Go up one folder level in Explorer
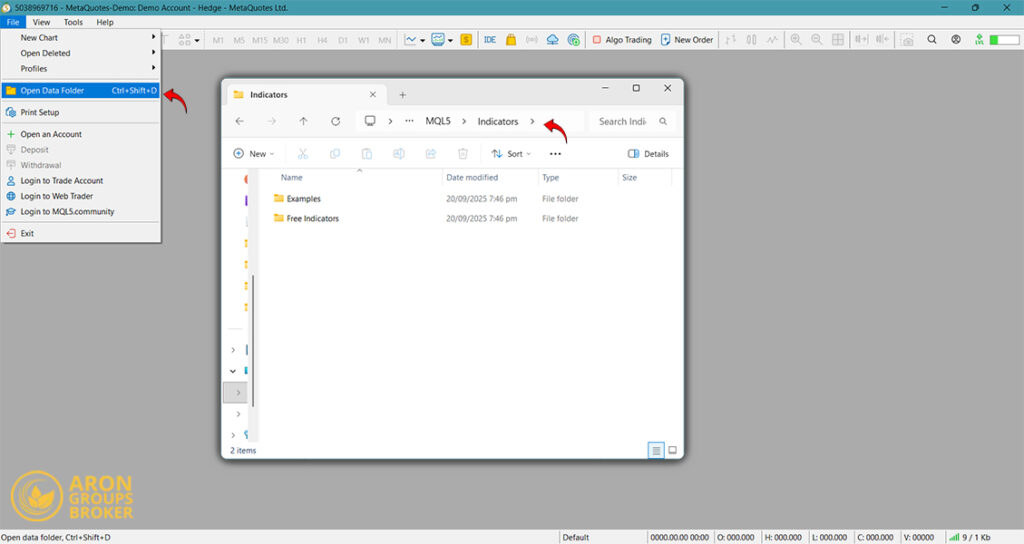1024x544 pixels. tap(304, 121)
